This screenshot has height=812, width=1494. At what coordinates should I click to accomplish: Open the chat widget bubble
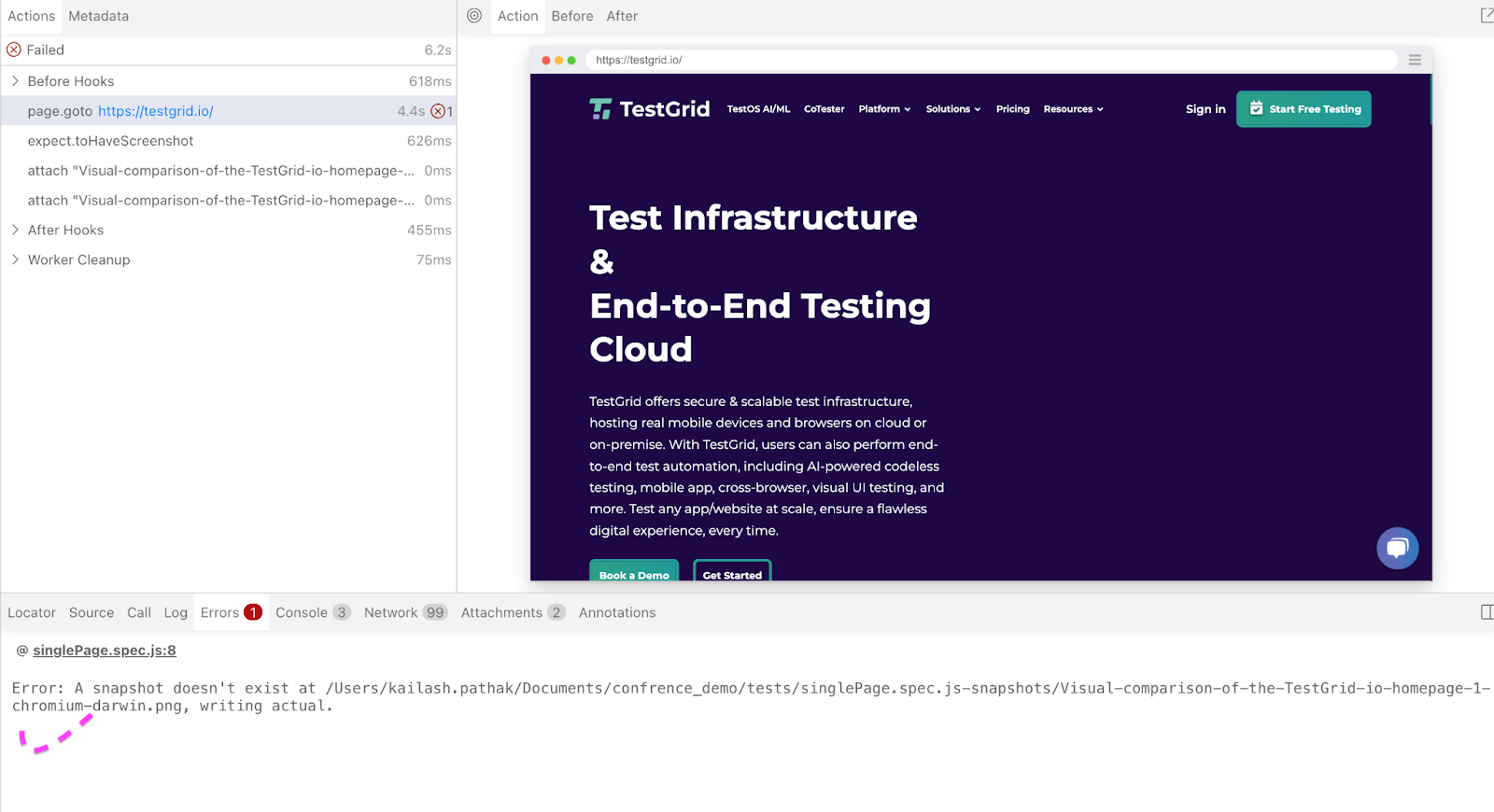coord(1397,548)
